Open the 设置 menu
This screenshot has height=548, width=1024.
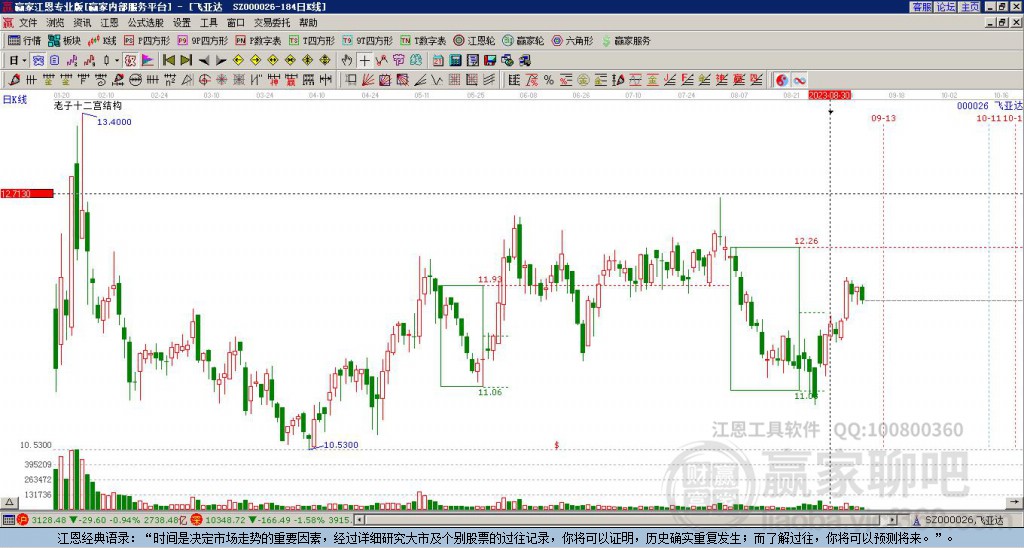click(182, 23)
